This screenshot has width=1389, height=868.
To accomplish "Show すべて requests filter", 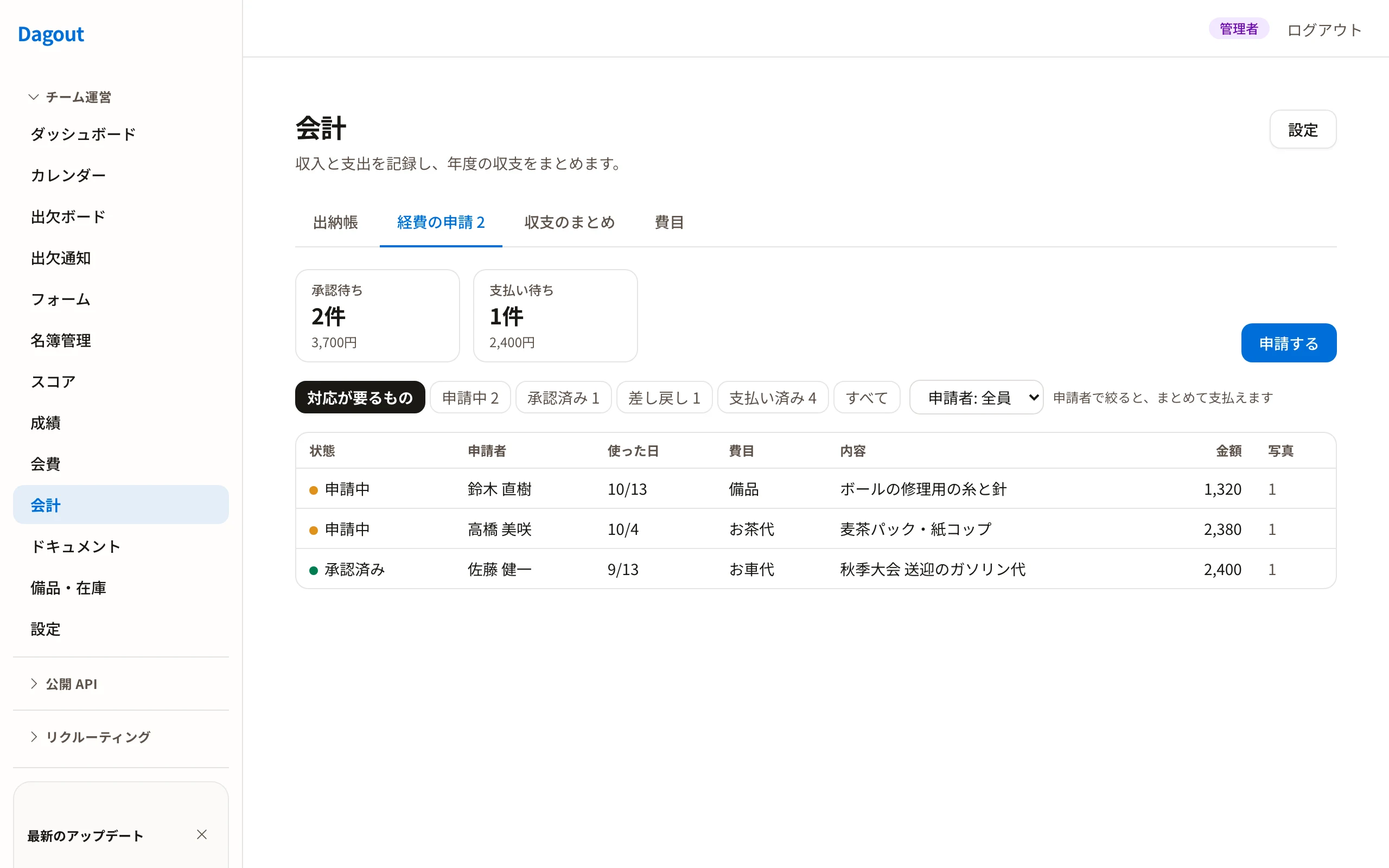I will 866,397.
